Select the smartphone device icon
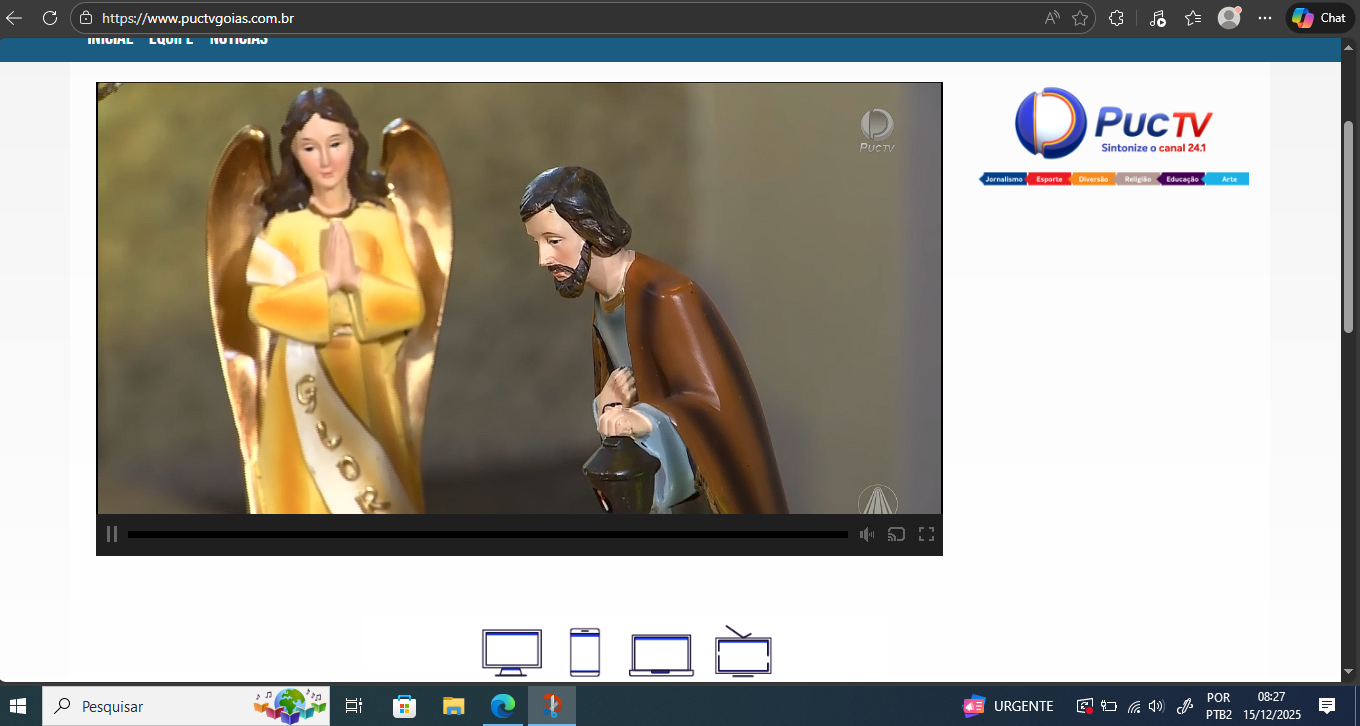This screenshot has height=726, width=1360. [x=585, y=652]
